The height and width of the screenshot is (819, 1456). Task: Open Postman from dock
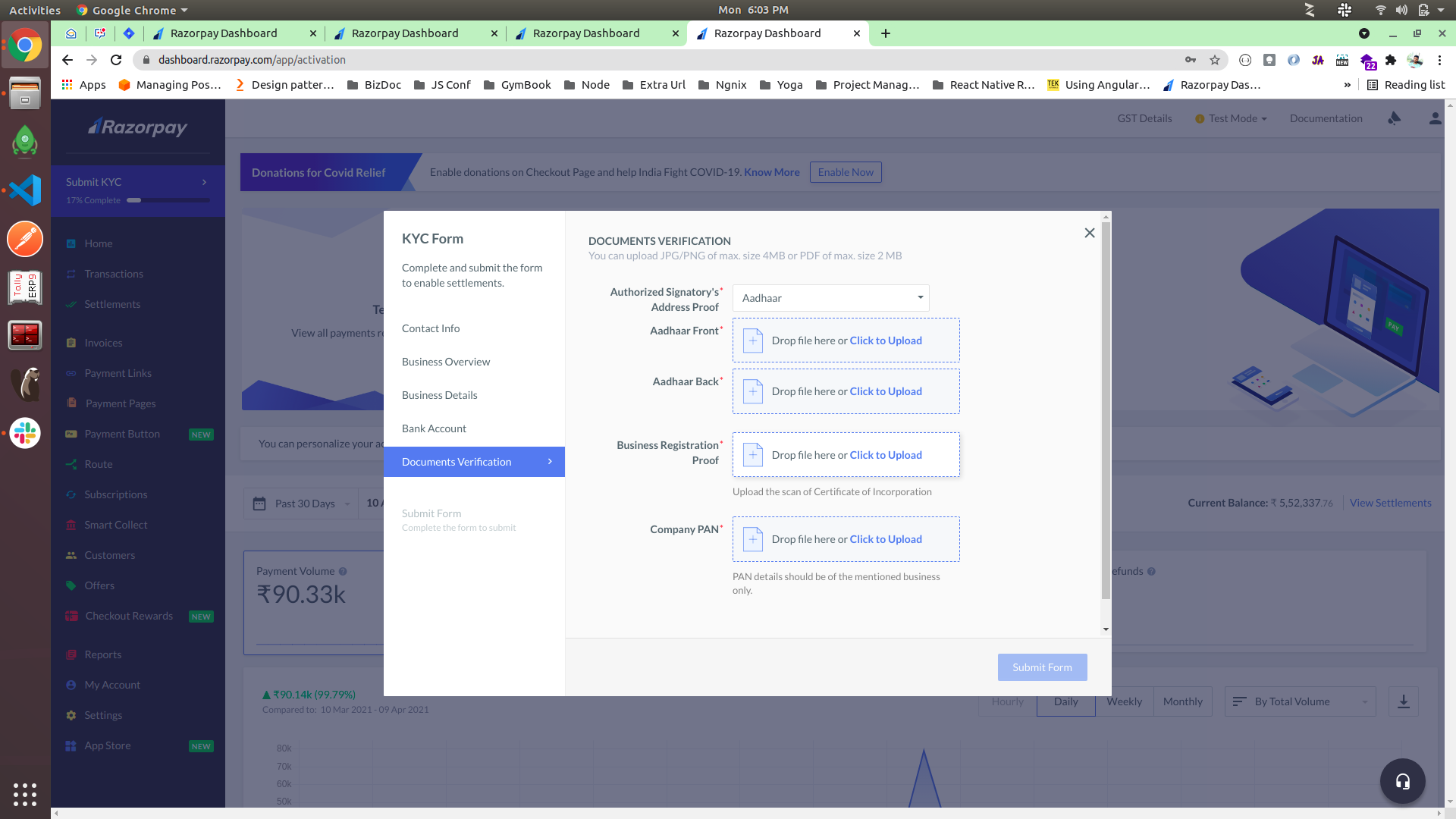25,239
